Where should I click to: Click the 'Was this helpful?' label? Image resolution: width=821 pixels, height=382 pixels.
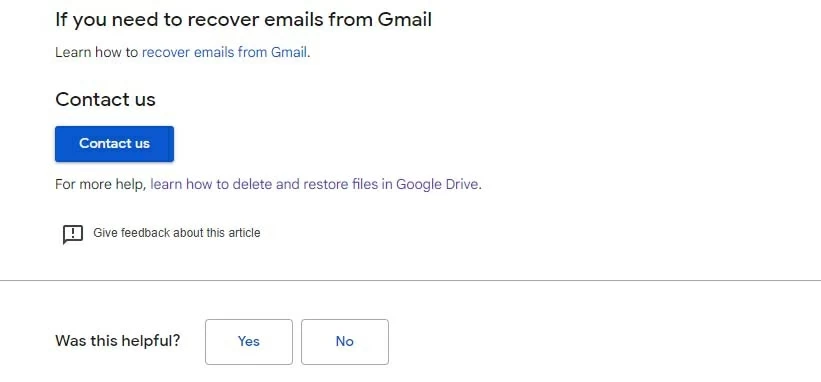pos(118,341)
